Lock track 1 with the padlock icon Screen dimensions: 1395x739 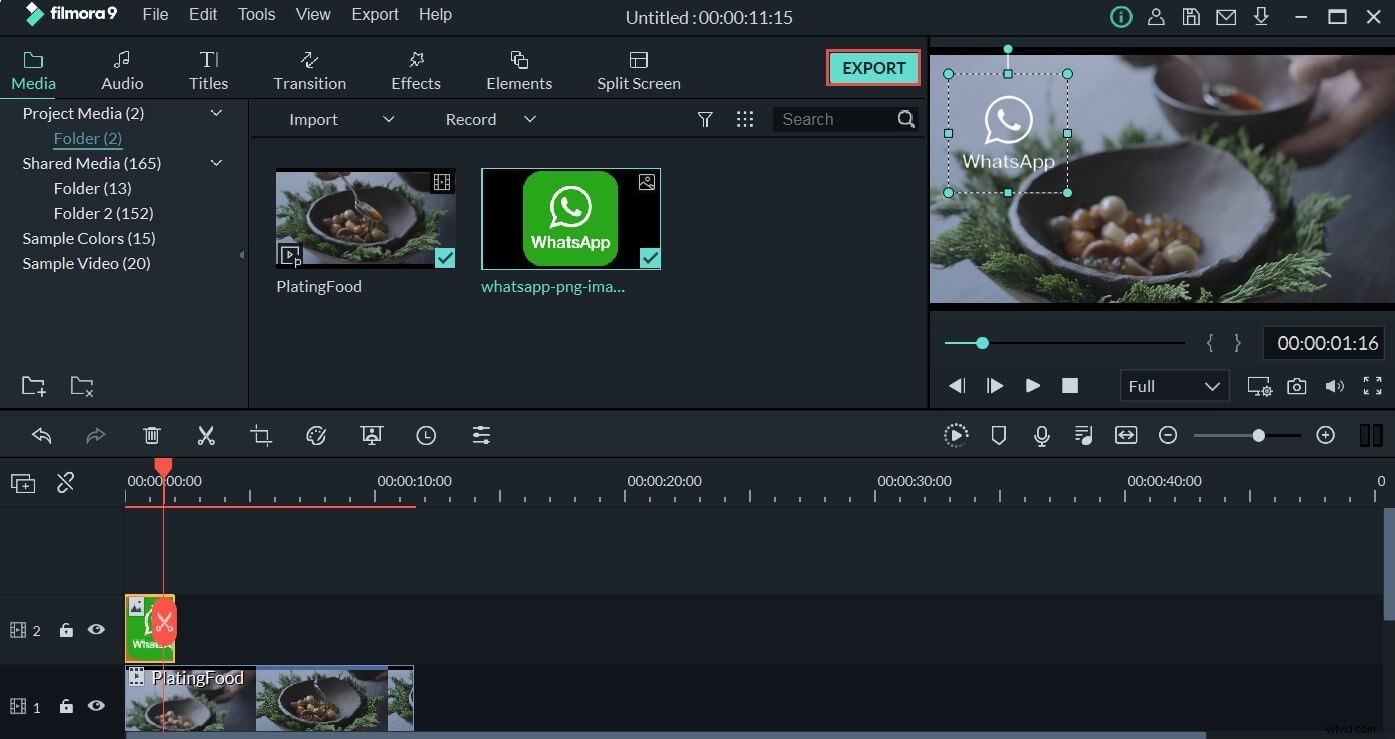pyautogui.click(x=66, y=706)
